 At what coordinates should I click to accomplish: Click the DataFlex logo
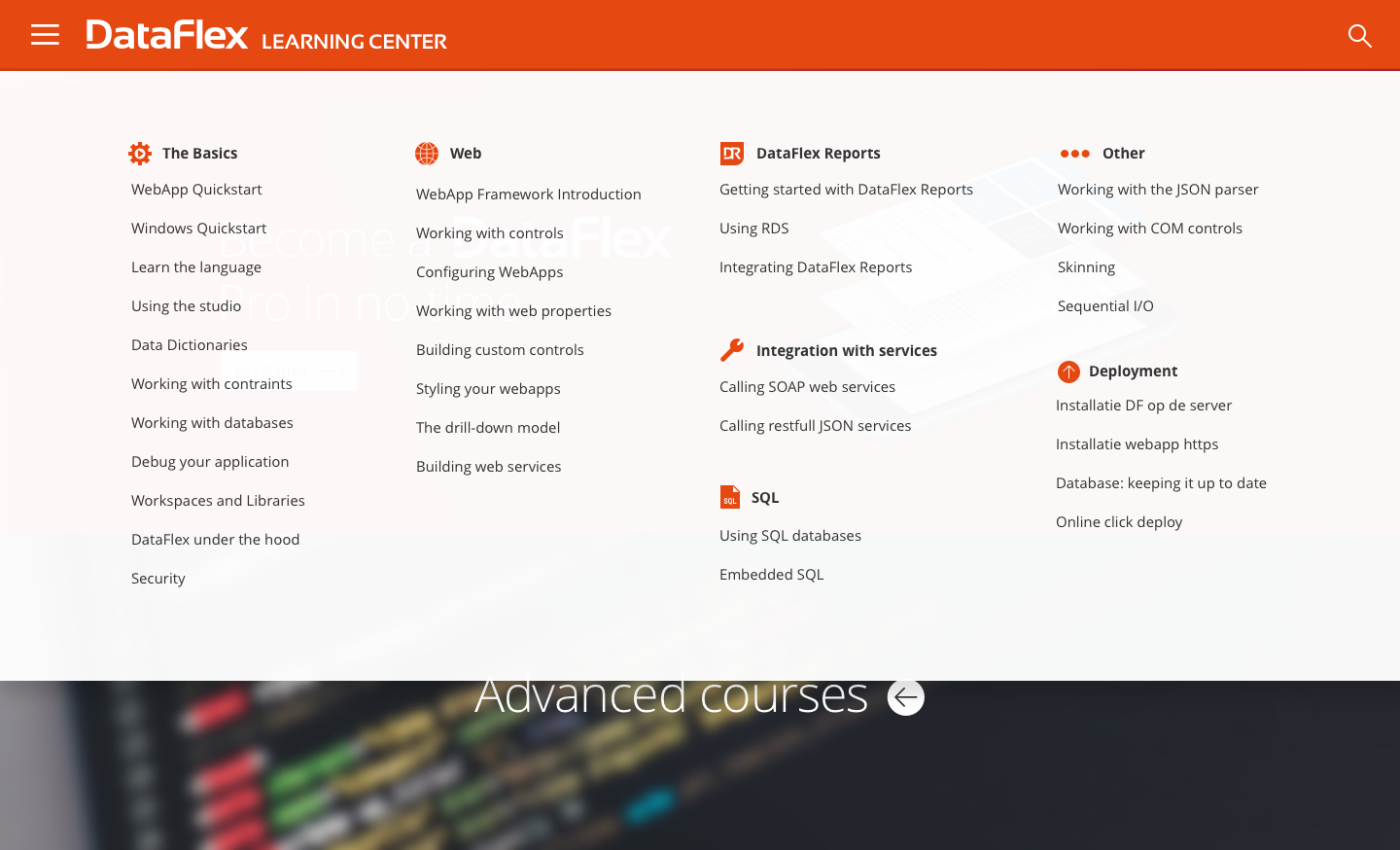(x=167, y=35)
